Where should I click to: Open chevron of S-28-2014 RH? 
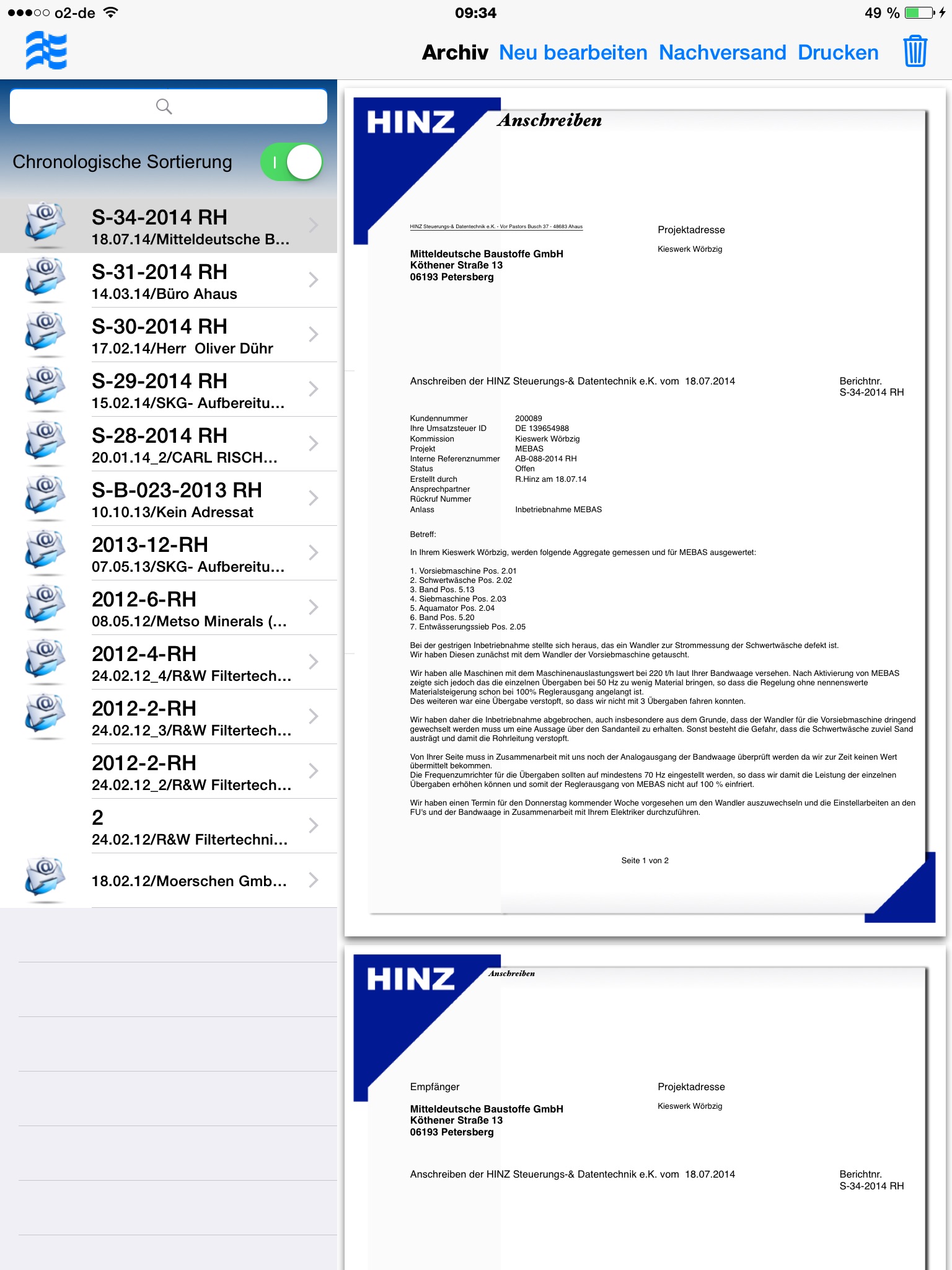point(314,443)
